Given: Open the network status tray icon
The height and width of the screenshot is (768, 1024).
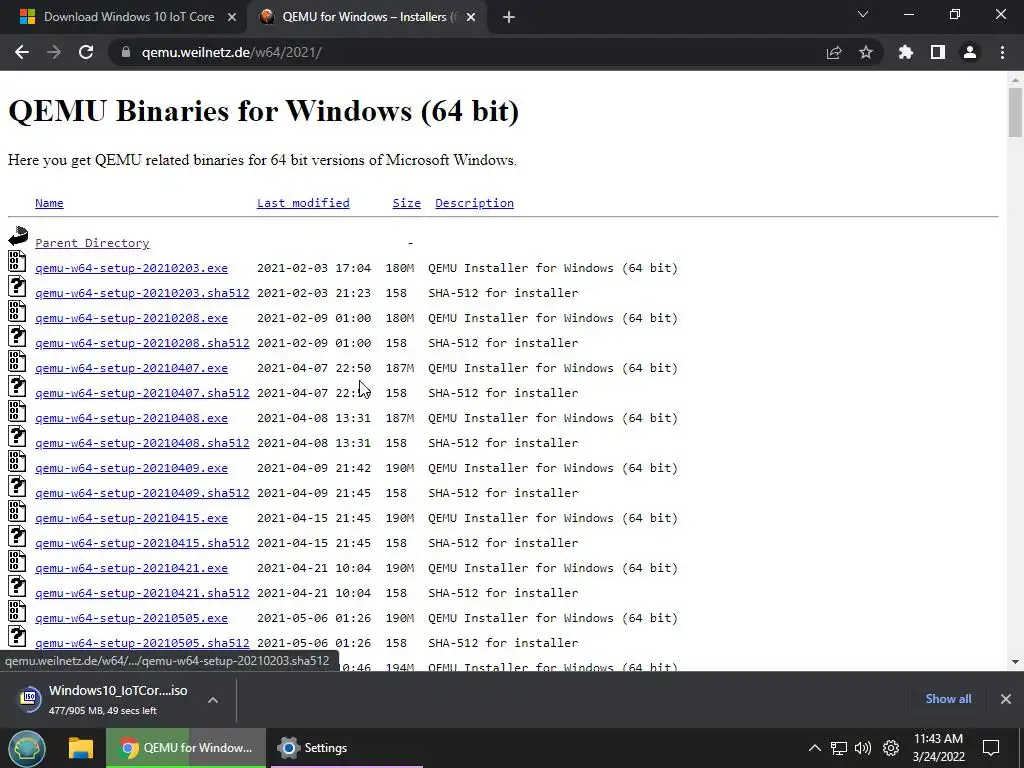Looking at the screenshot, I should point(839,748).
